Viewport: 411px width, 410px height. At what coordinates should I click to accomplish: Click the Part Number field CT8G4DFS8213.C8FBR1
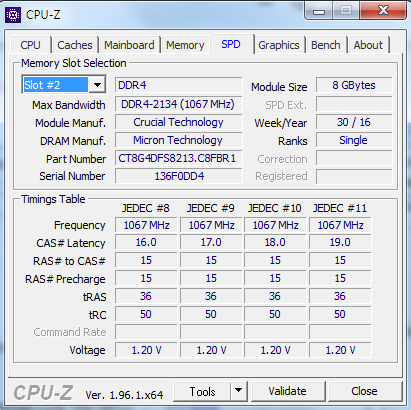(178, 158)
